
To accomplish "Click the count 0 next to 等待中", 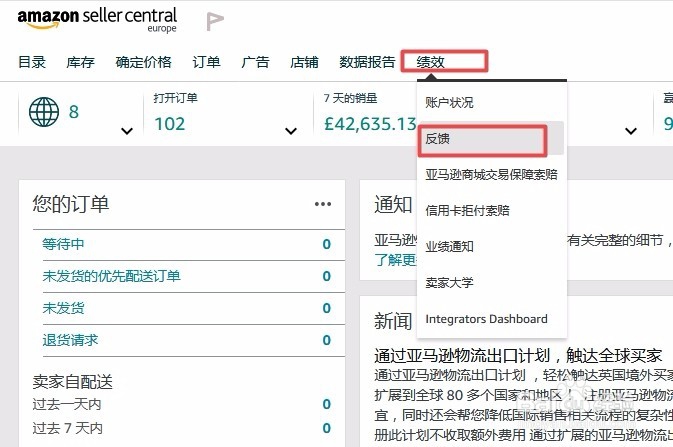I will click(x=327, y=244).
